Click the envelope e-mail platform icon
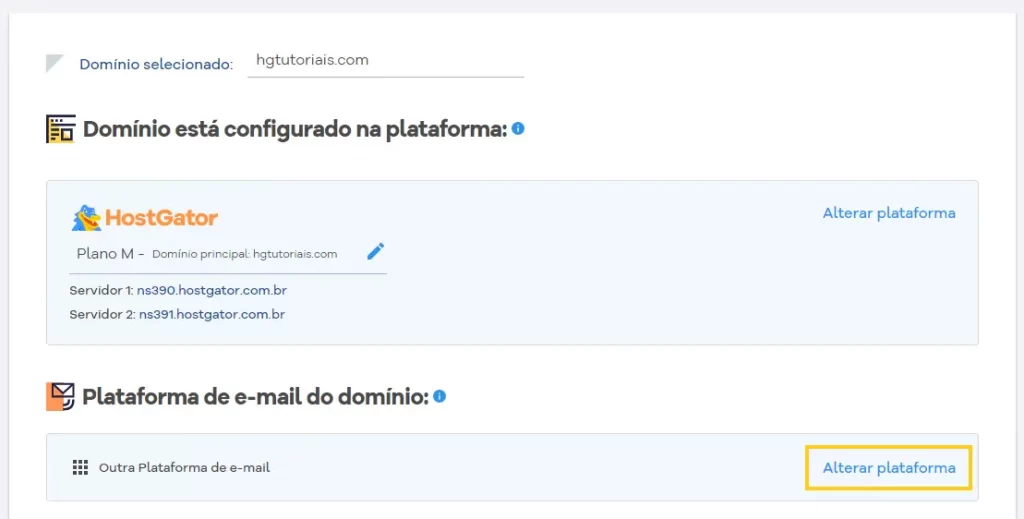This screenshot has height=519, width=1024. point(60,396)
